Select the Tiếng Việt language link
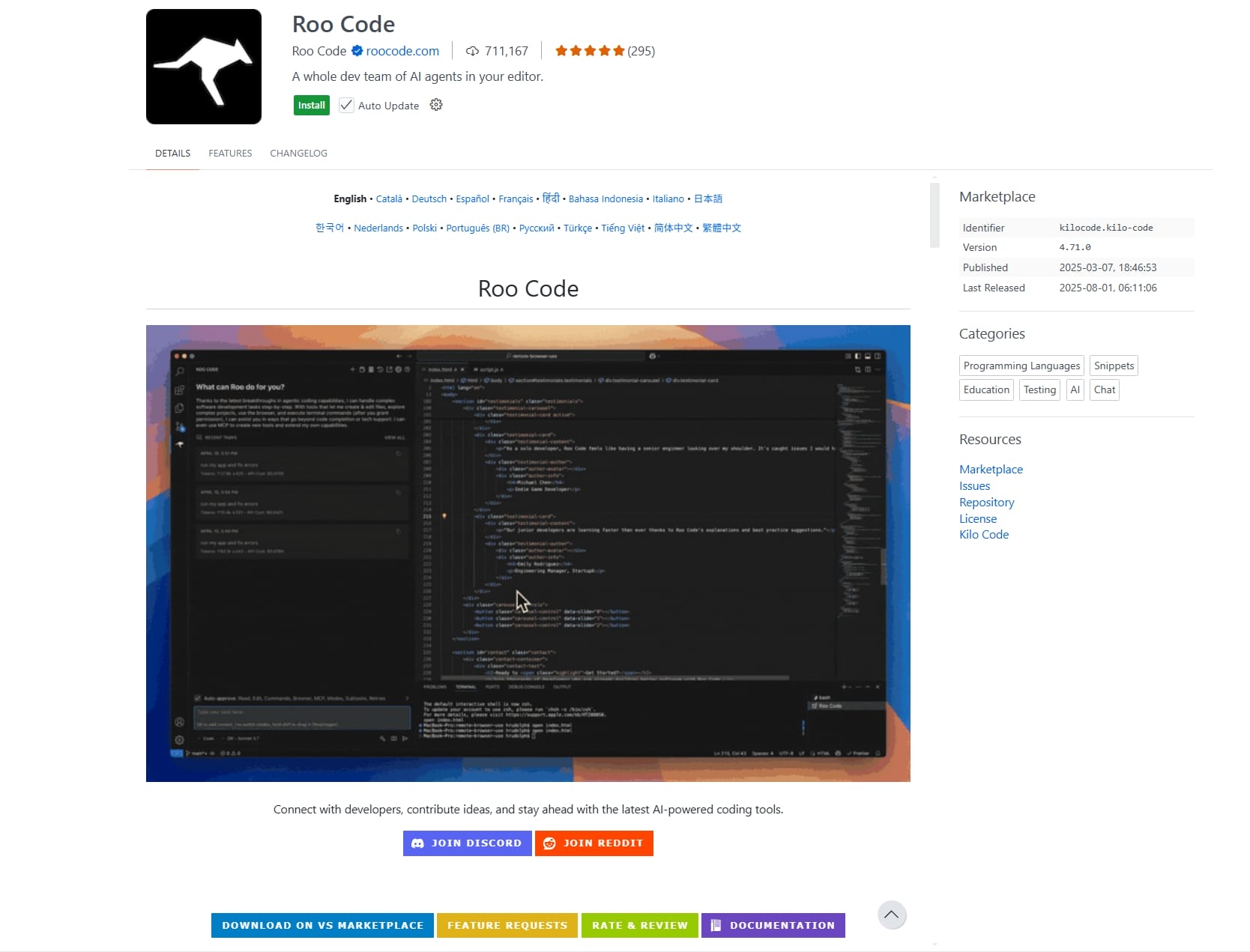Viewport: 1250px width, 952px height. (623, 228)
